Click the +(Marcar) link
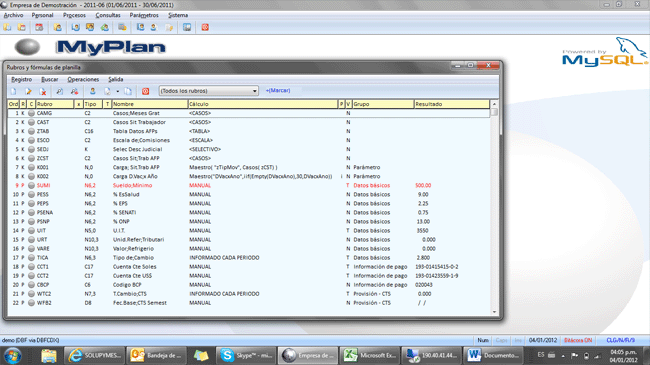This screenshot has height=365, width=650. pos(278,90)
